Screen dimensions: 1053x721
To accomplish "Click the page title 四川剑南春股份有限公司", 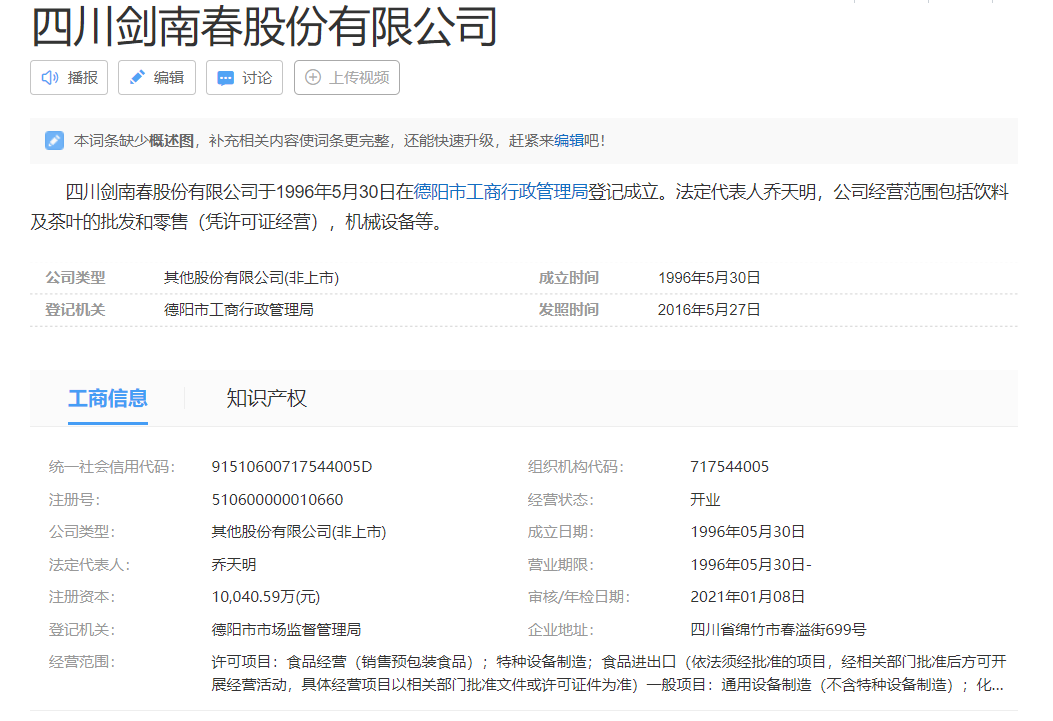I will [264, 26].
